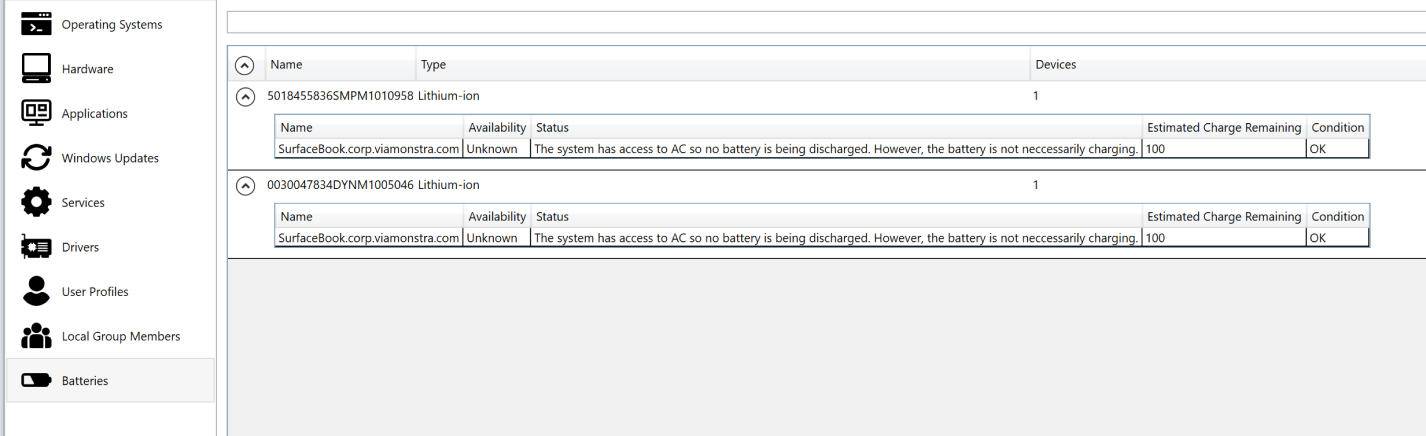Click the User Profiles person icon
This screenshot has height=436, width=1426.
pyautogui.click(x=36, y=291)
